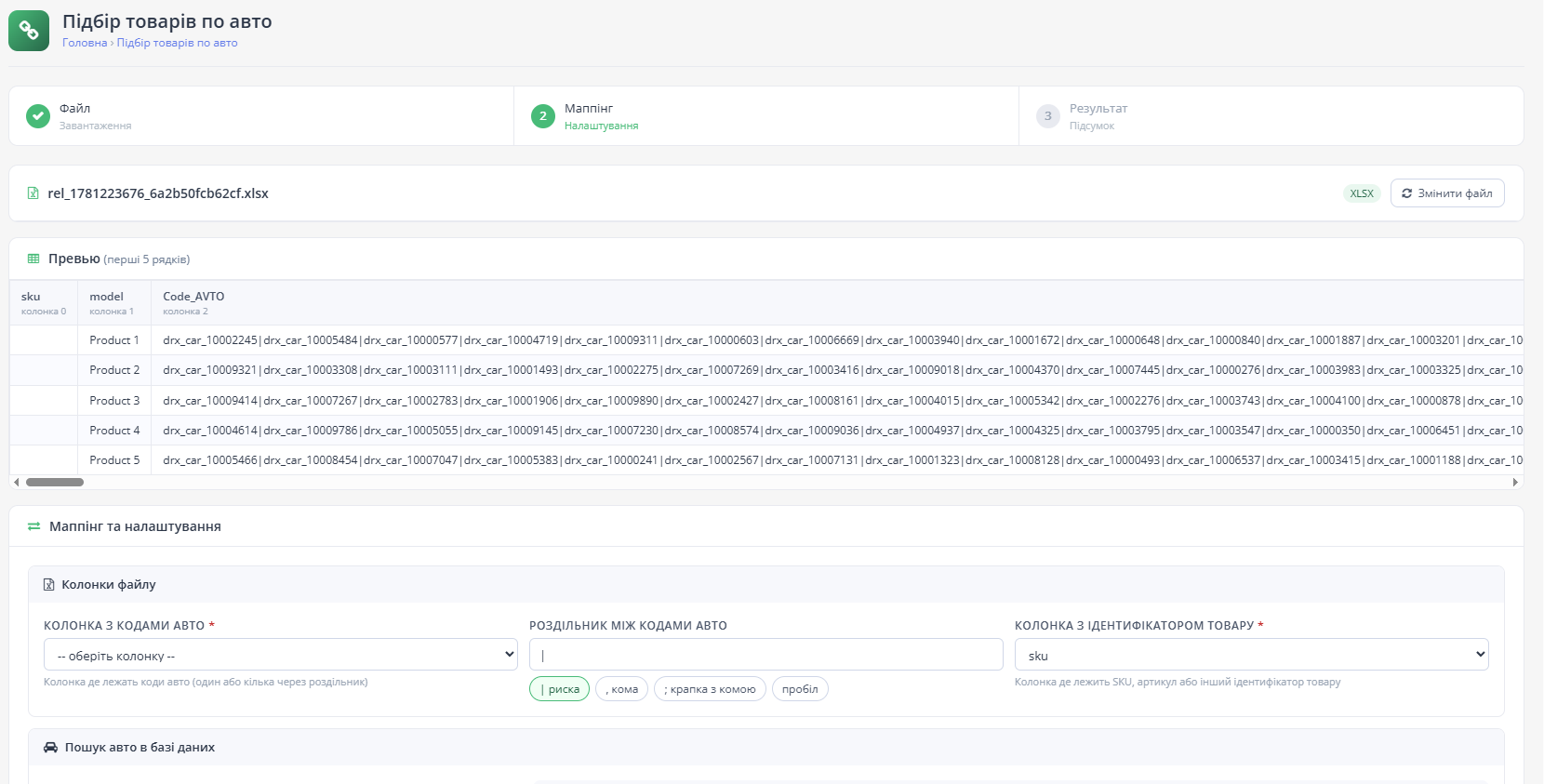Click the Product 5 cell
This screenshot has width=1544, height=784.
pyautogui.click(x=114, y=460)
